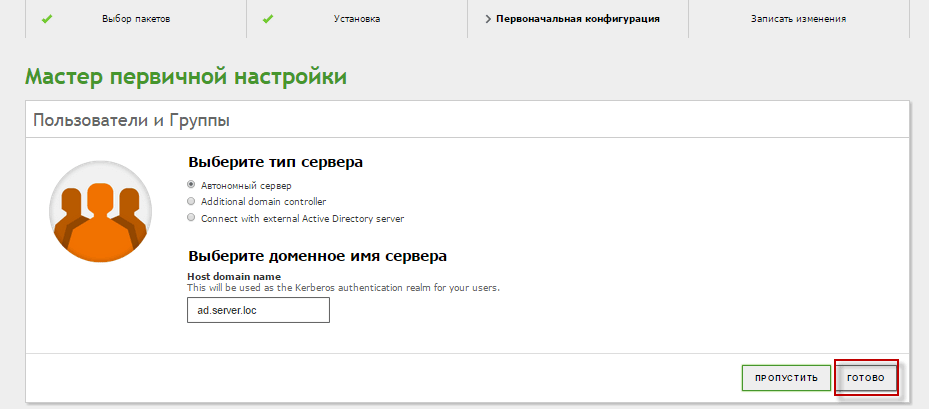Image resolution: width=929 pixels, height=409 pixels.
Task: Click the Пользователи и Группы panel title
Action: pyautogui.click(x=132, y=120)
